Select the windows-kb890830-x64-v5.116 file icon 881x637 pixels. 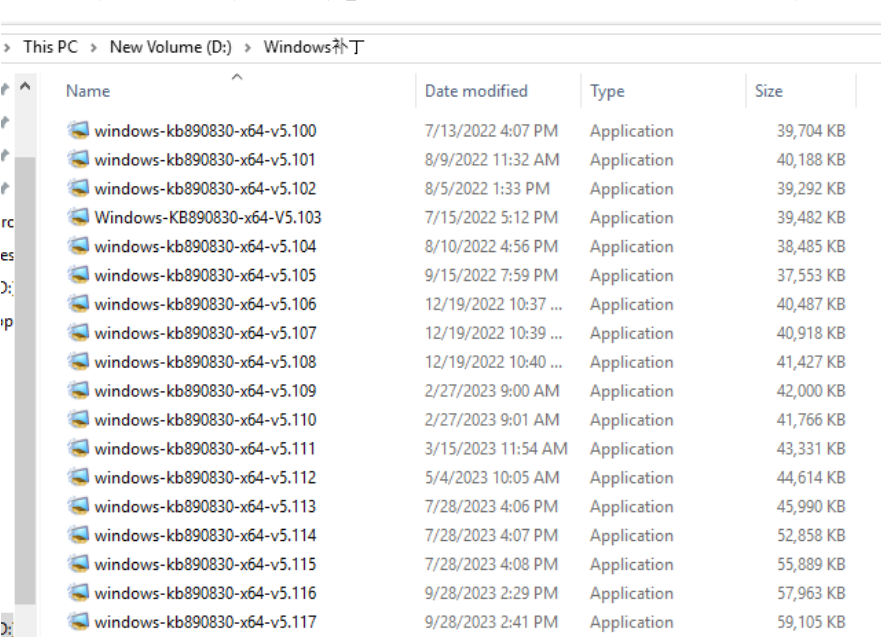point(78,593)
